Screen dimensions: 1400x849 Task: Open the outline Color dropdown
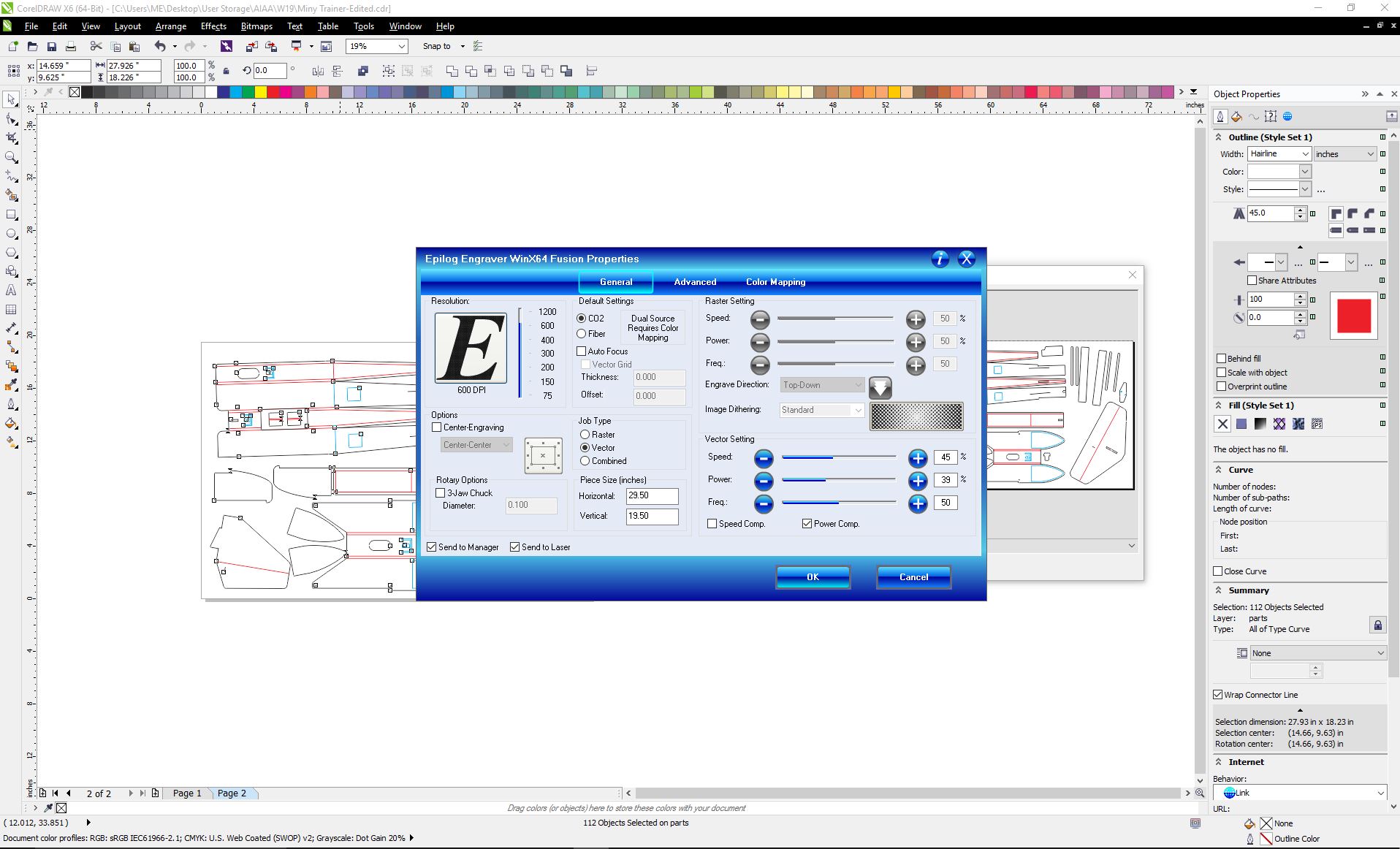point(1305,172)
